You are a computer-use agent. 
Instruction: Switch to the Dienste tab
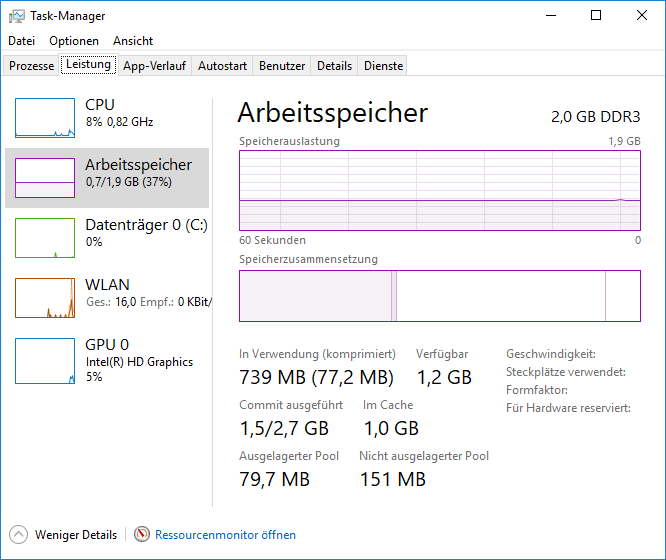(384, 66)
